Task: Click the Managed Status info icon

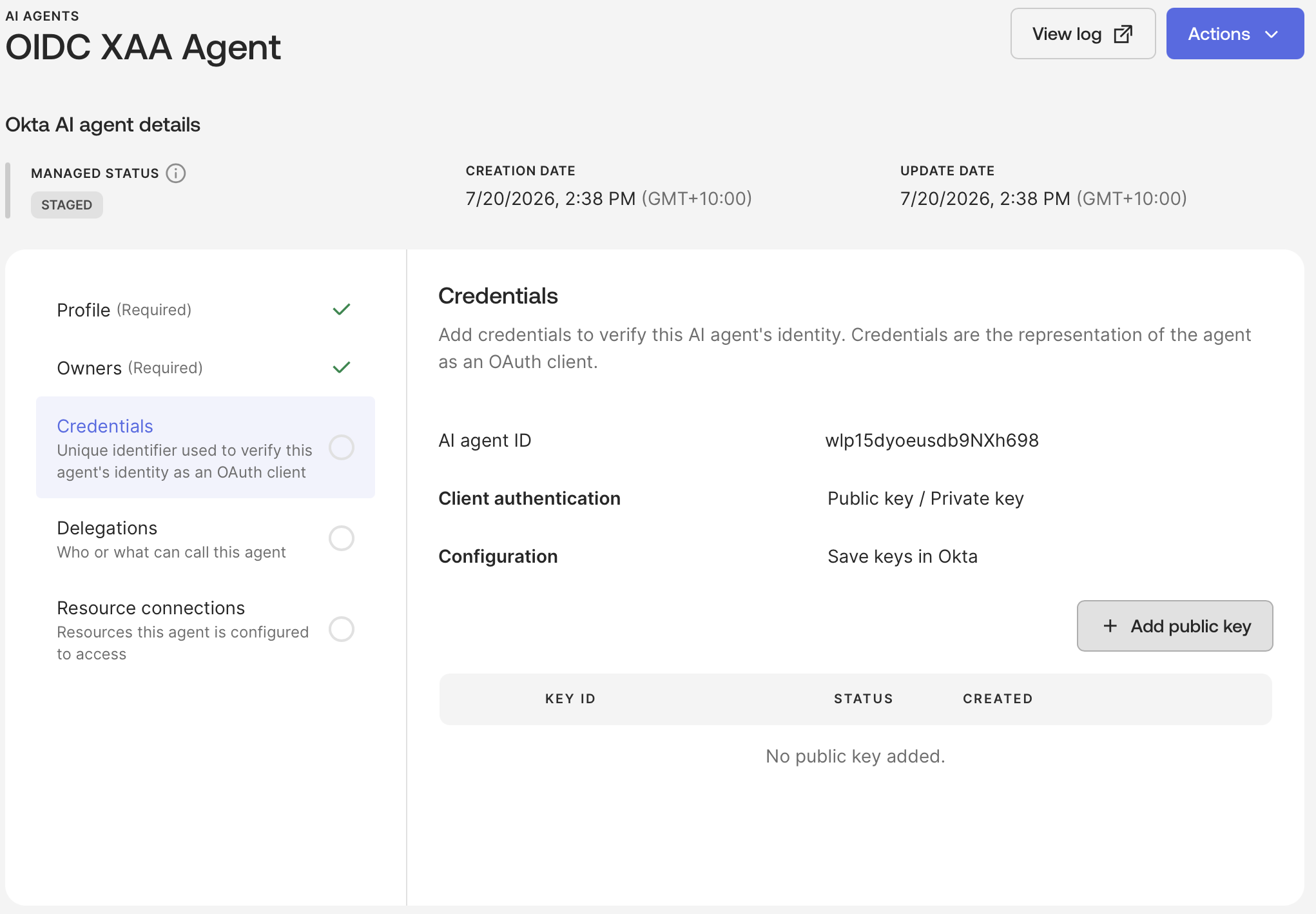Action: [176, 173]
